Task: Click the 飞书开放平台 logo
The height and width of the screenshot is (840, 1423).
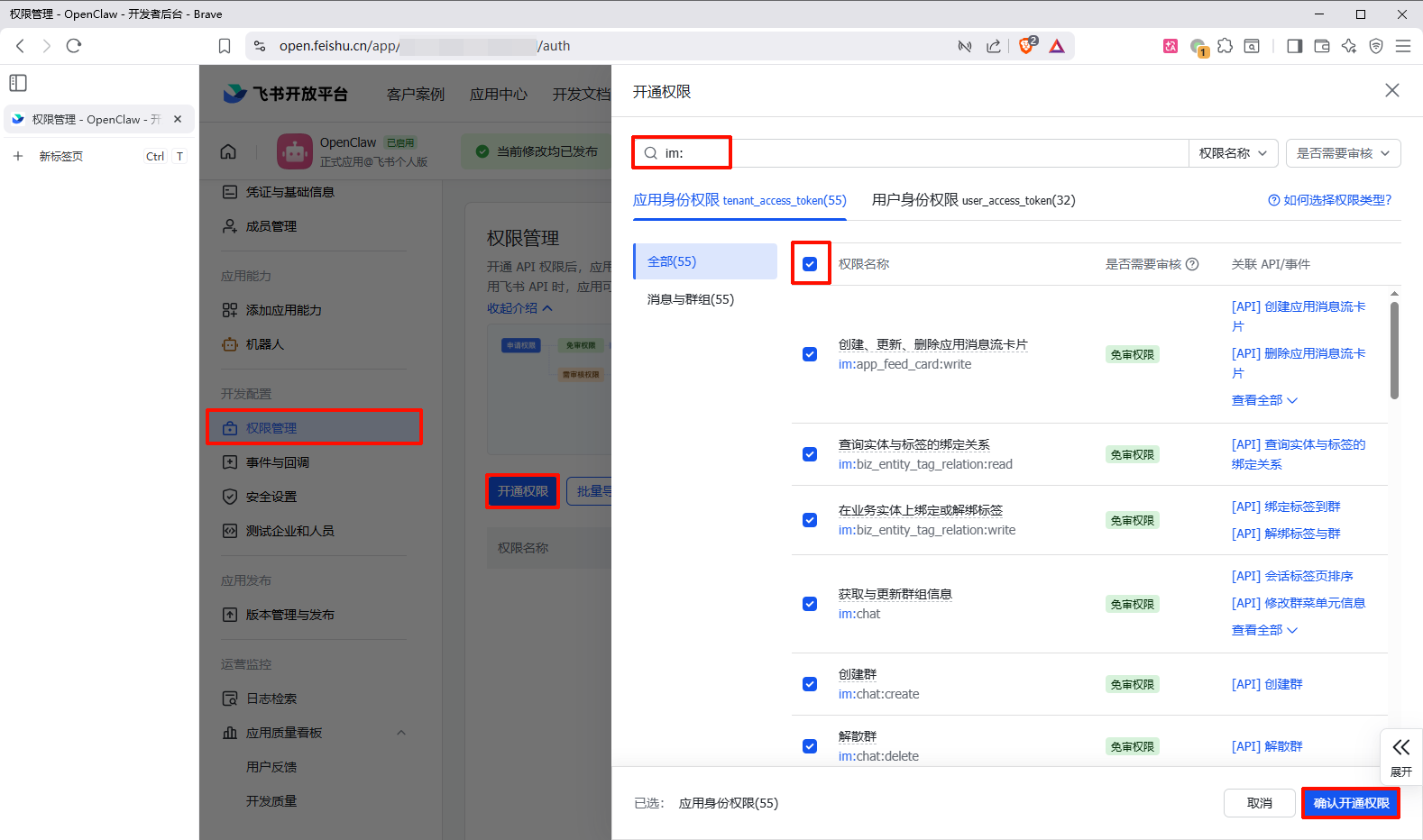Action: [285, 94]
